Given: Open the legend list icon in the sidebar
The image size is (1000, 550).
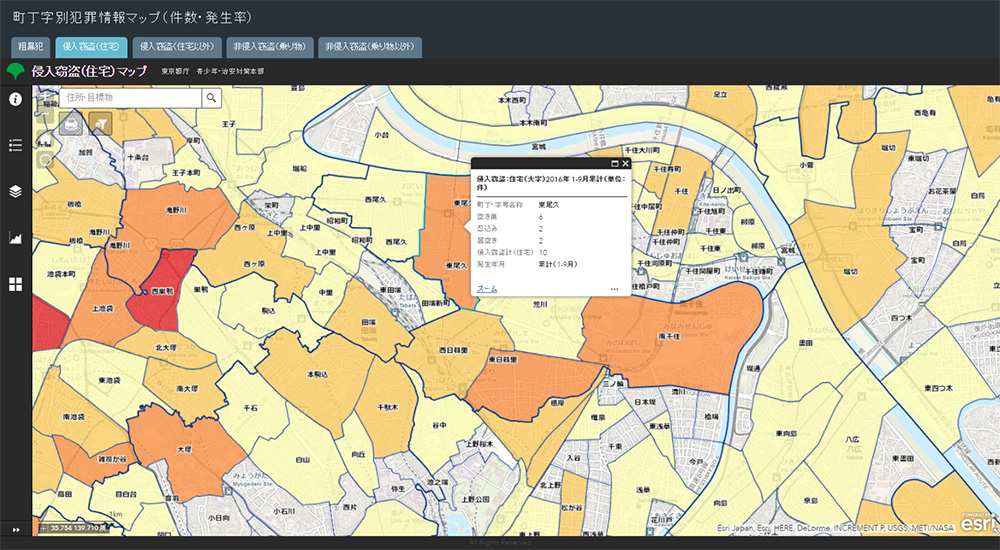Looking at the screenshot, I should [x=15, y=145].
